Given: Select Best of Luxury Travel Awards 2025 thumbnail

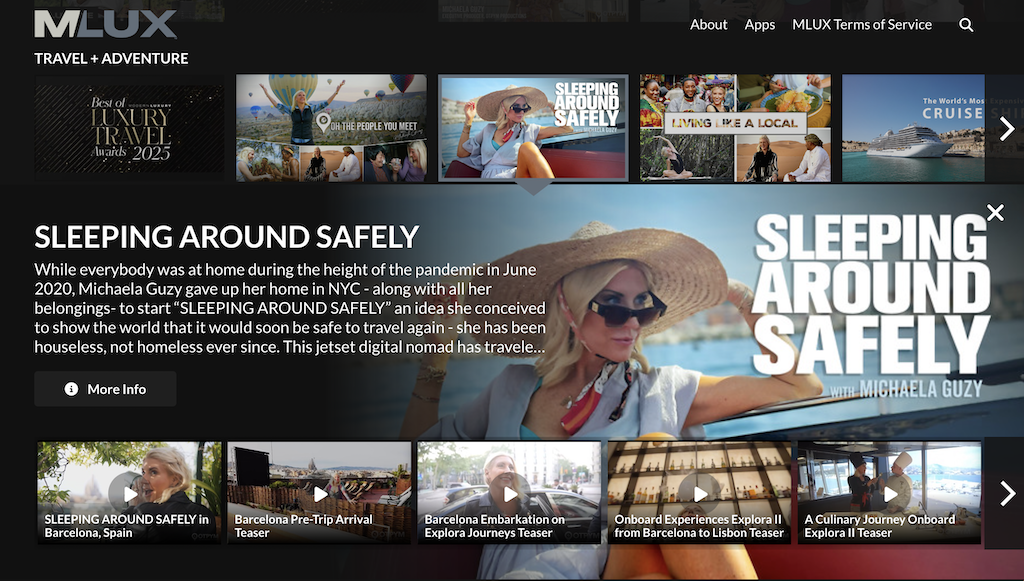Looking at the screenshot, I should [x=129, y=128].
